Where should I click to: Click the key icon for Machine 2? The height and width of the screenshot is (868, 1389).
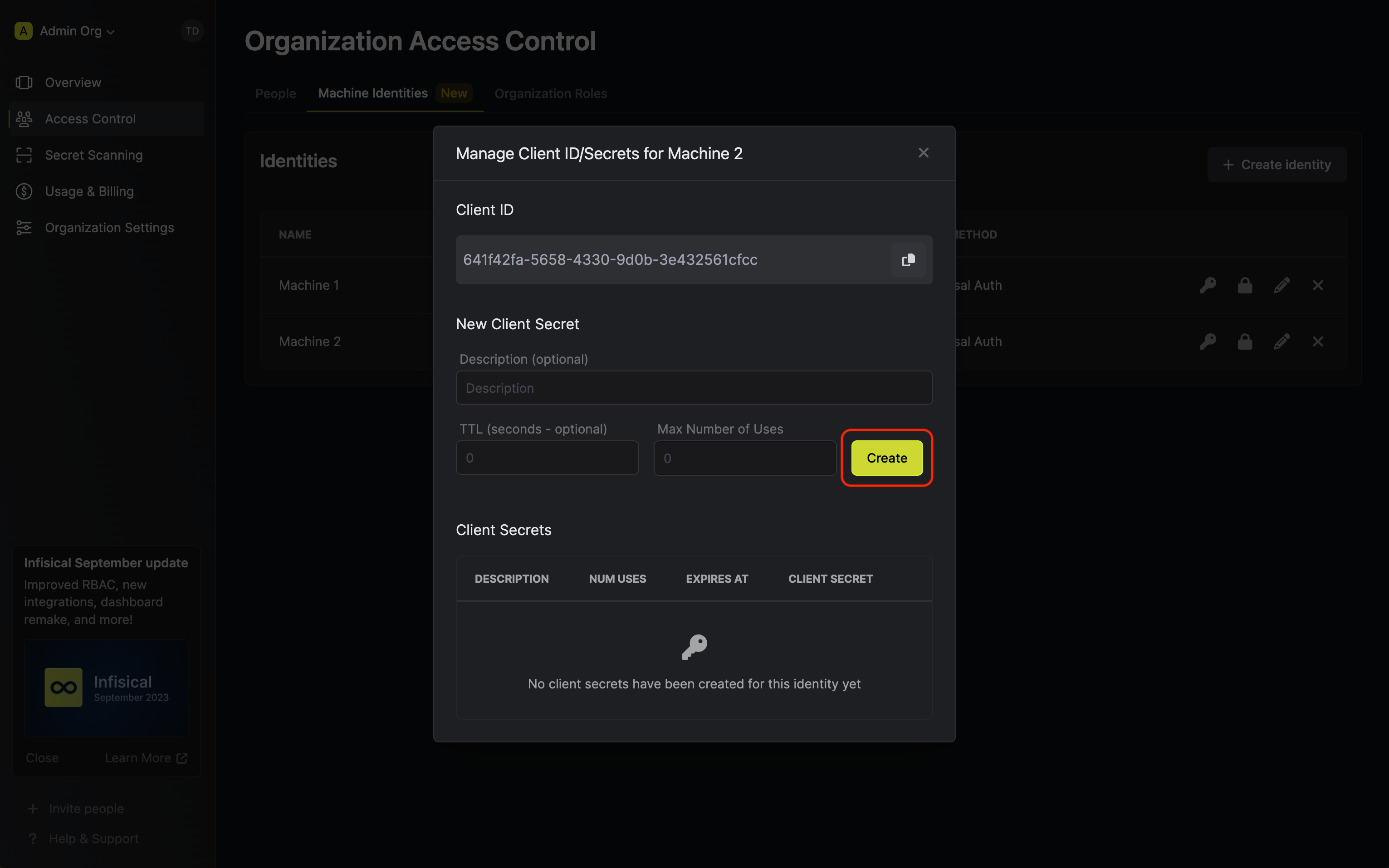pyautogui.click(x=1208, y=341)
